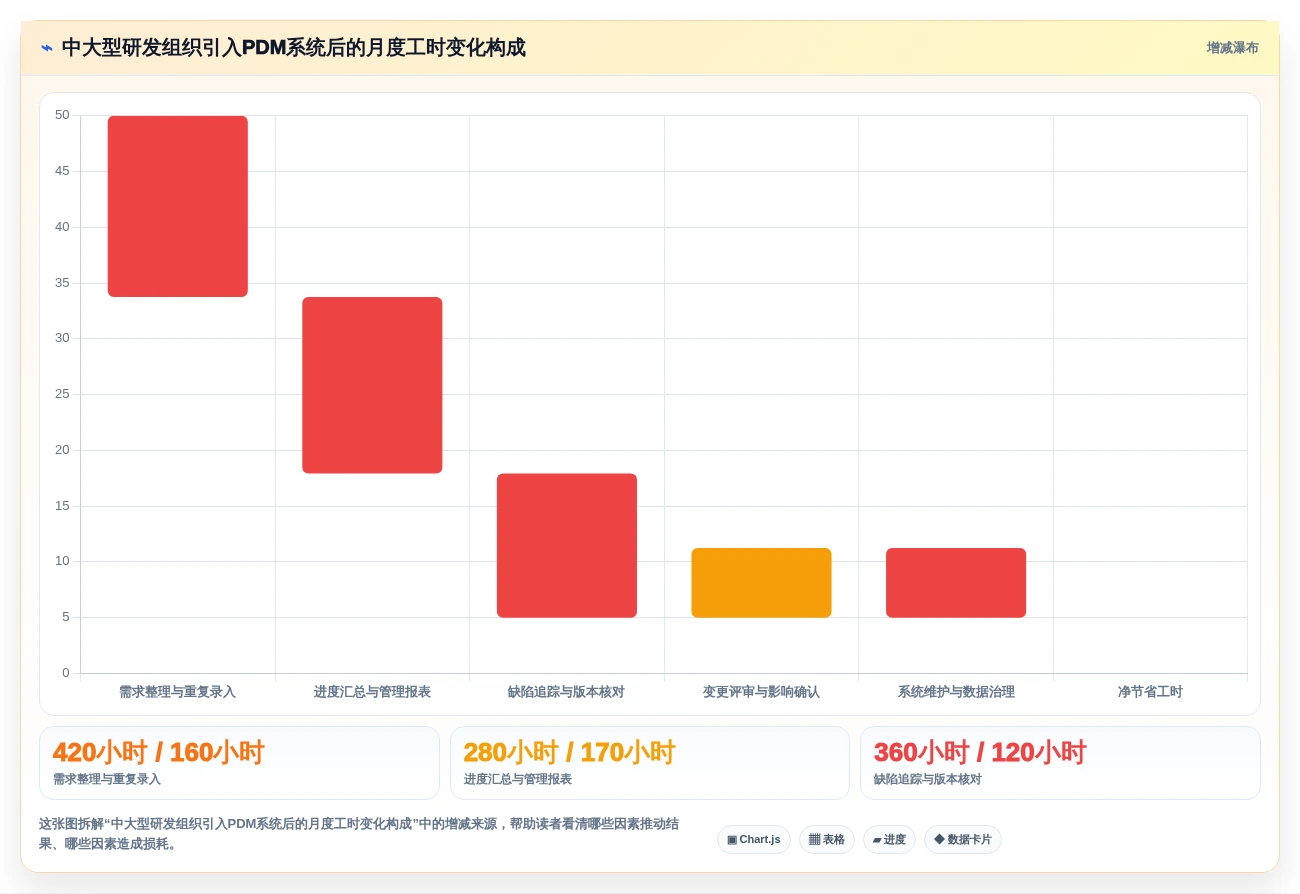The image size is (1300, 894).
Task: Click the chart title 中大型研发组织引入PDM系统
Action: 293,48
